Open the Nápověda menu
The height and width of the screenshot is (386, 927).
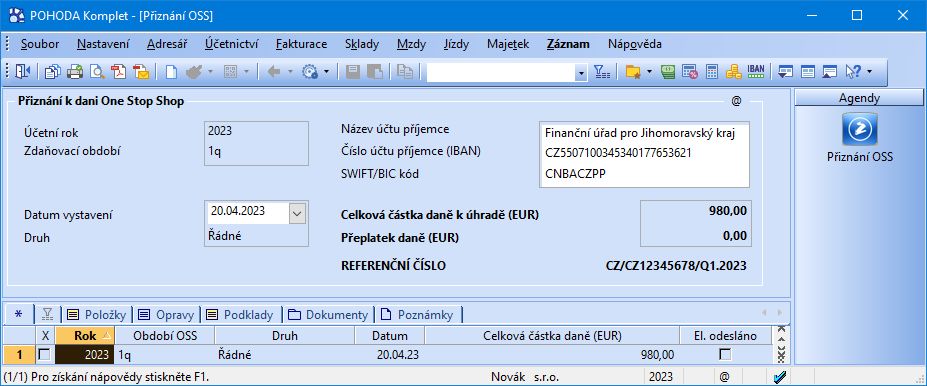click(634, 44)
